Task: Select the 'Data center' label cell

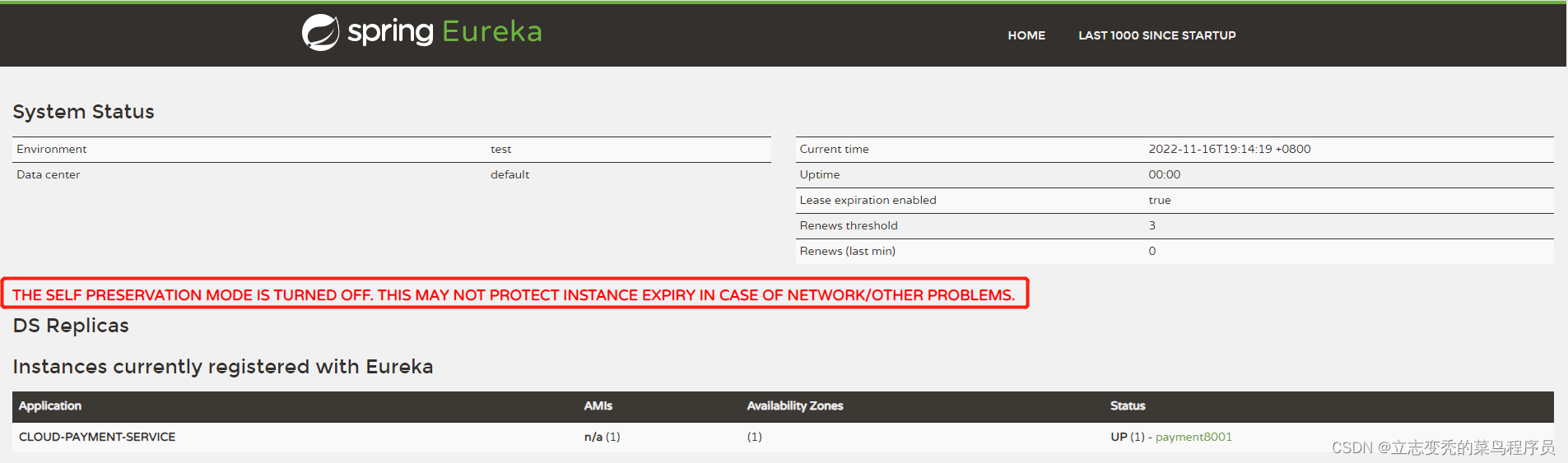Action: pos(49,174)
